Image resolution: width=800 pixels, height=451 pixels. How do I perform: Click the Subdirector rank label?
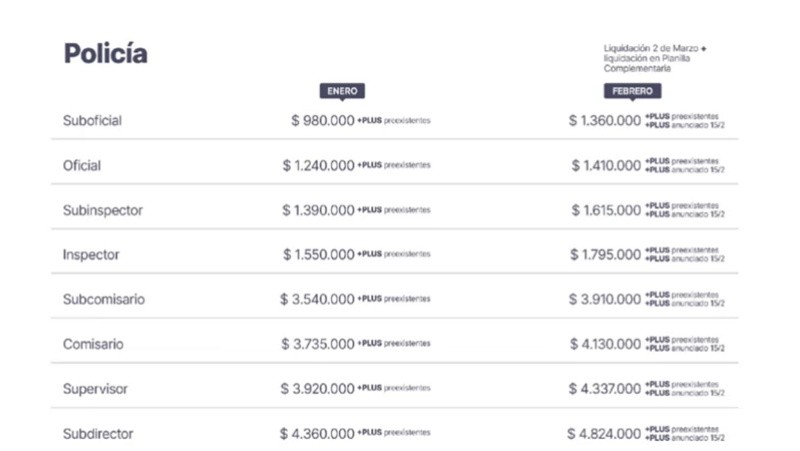pyautogui.click(x=98, y=434)
